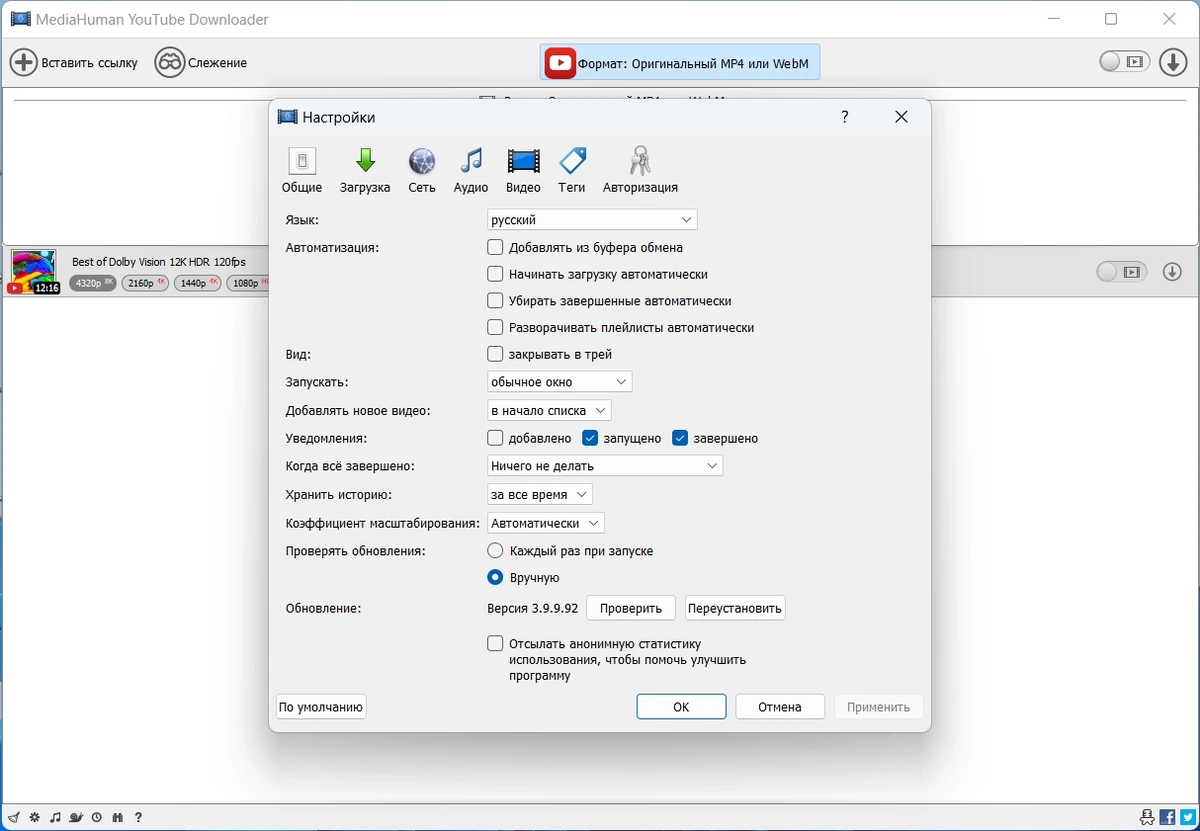
Task: Click the Формат: Оригинальный MP4 или WebM button
Action: (680, 64)
